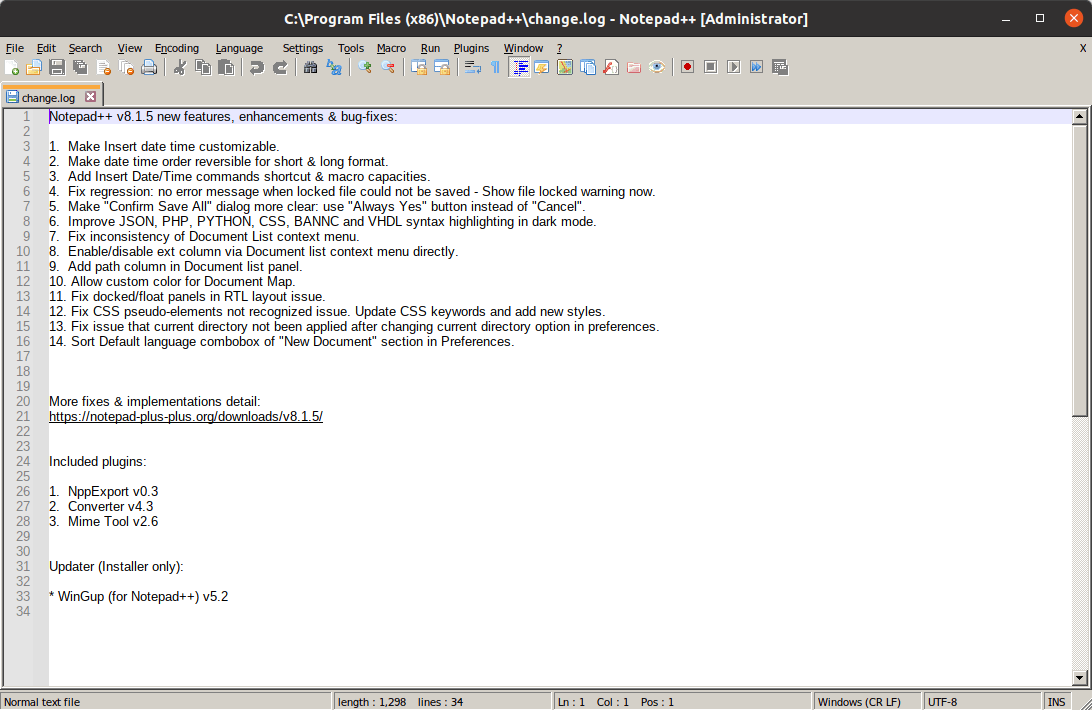Click the Zoom Out magnifier icon
The width and height of the screenshot is (1092, 710).
(x=388, y=68)
